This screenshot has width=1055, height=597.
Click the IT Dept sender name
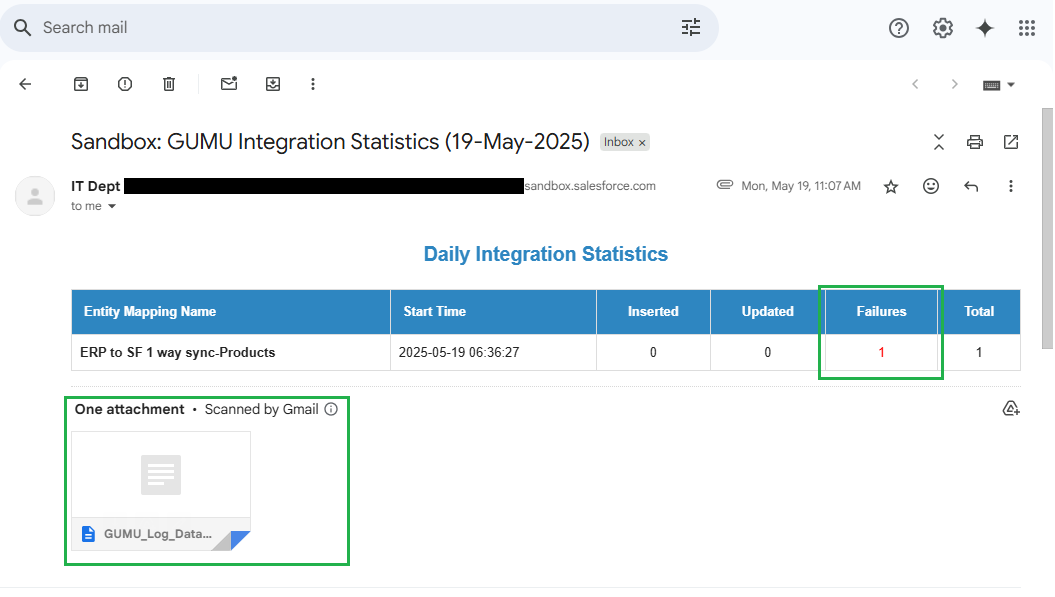tap(96, 186)
